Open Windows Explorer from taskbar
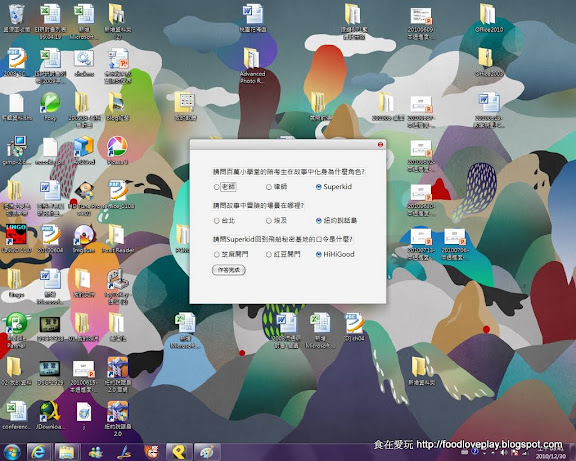576x461 pixels. coord(66,452)
